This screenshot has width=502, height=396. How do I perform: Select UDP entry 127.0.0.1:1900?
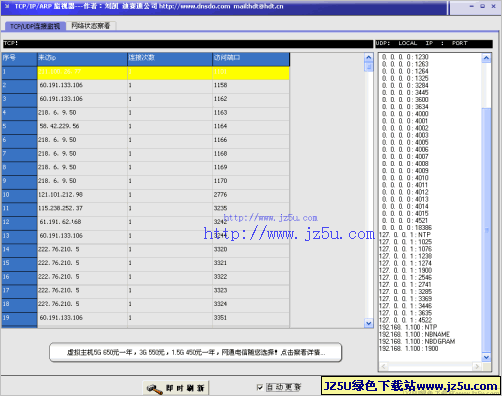point(405,270)
